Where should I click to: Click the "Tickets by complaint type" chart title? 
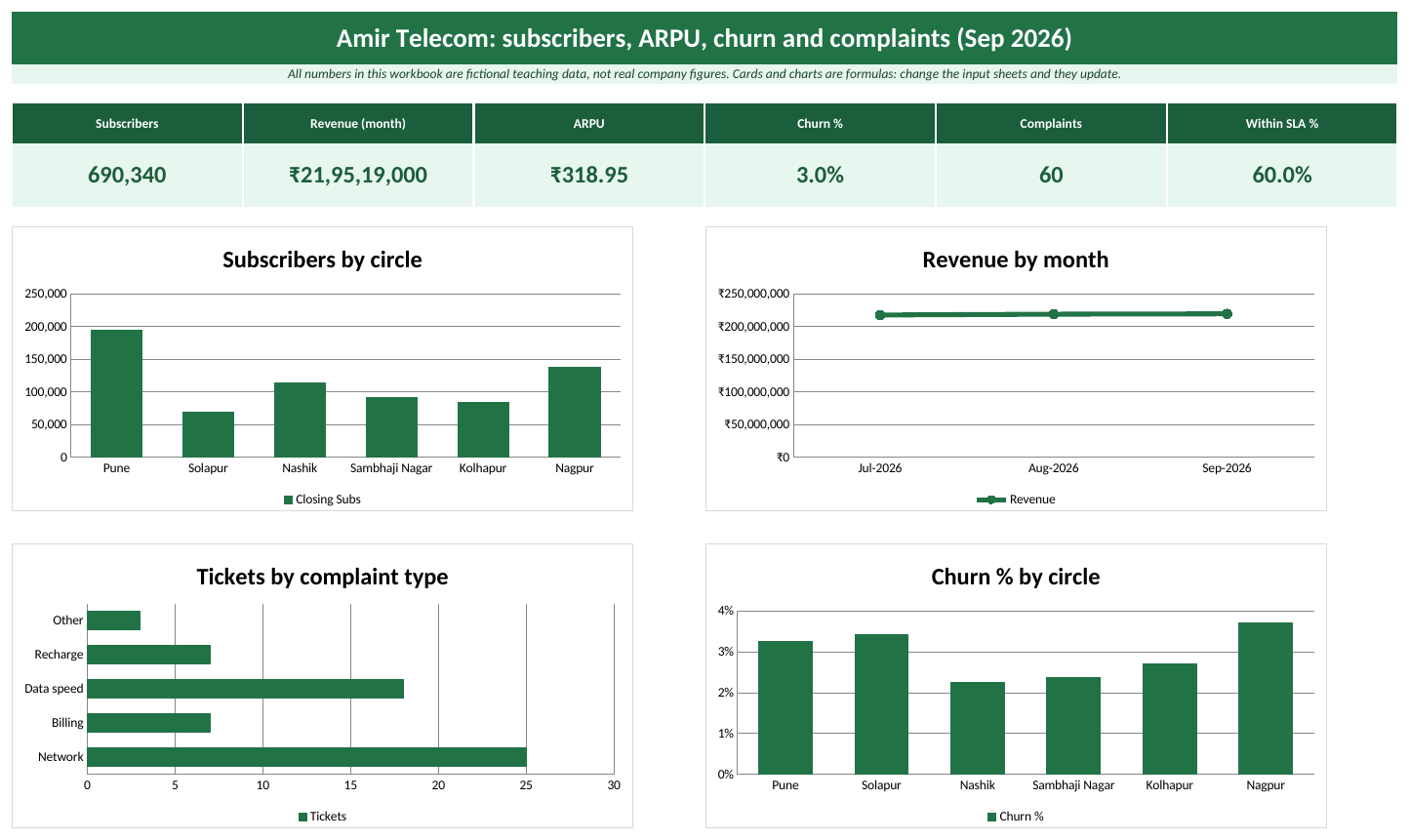point(322,577)
